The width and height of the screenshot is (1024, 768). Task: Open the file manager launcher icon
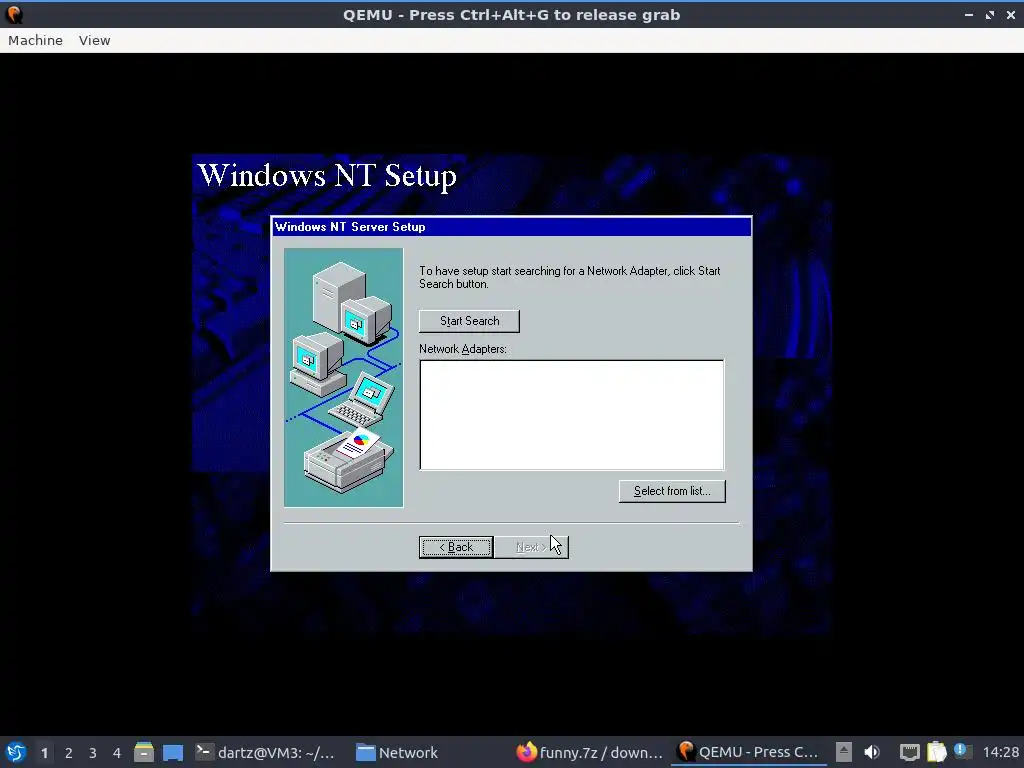[144, 752]
